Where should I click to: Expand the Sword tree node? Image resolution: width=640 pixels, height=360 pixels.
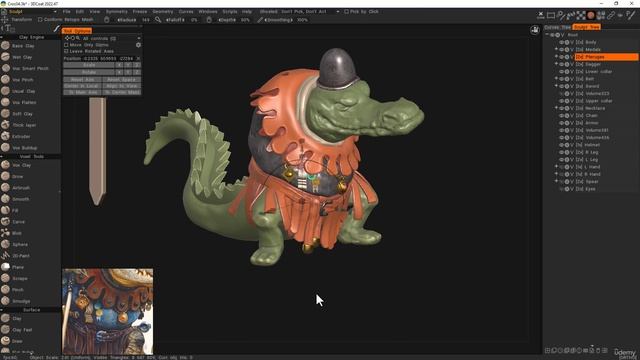[x=556, y=86]
